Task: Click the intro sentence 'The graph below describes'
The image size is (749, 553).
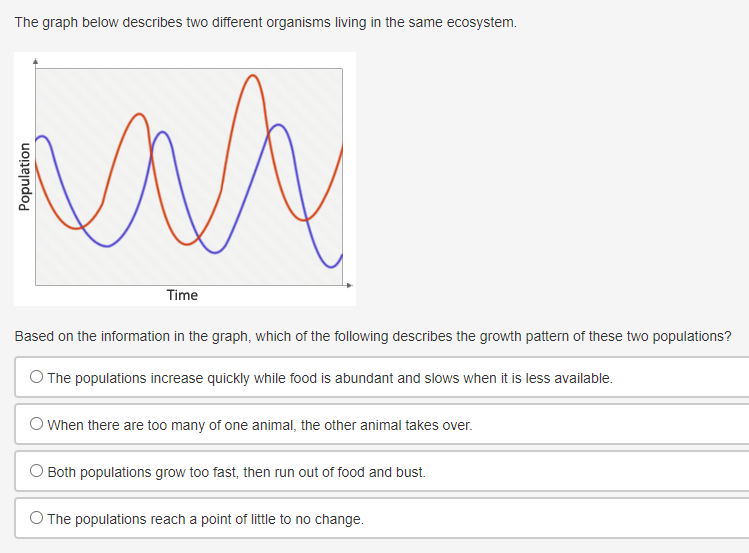Action: [266, 22]
